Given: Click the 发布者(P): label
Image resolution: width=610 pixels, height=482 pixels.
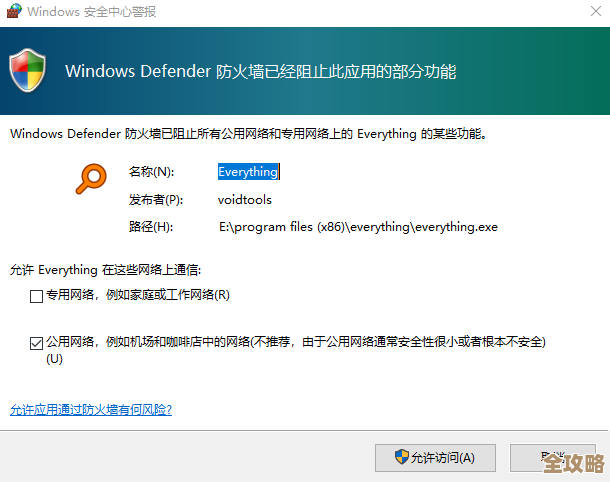Looking at the screenshot, I should pos(156,200).
